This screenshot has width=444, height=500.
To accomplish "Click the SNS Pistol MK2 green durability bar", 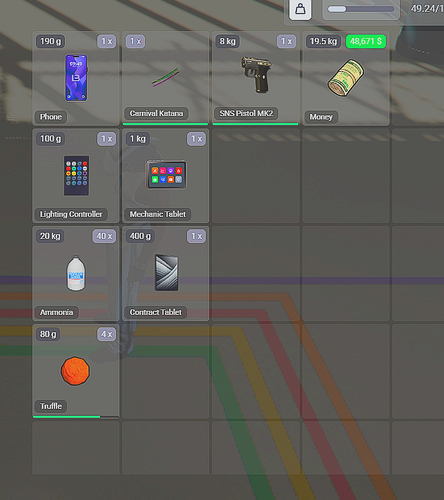I will (x=255, y=124).
